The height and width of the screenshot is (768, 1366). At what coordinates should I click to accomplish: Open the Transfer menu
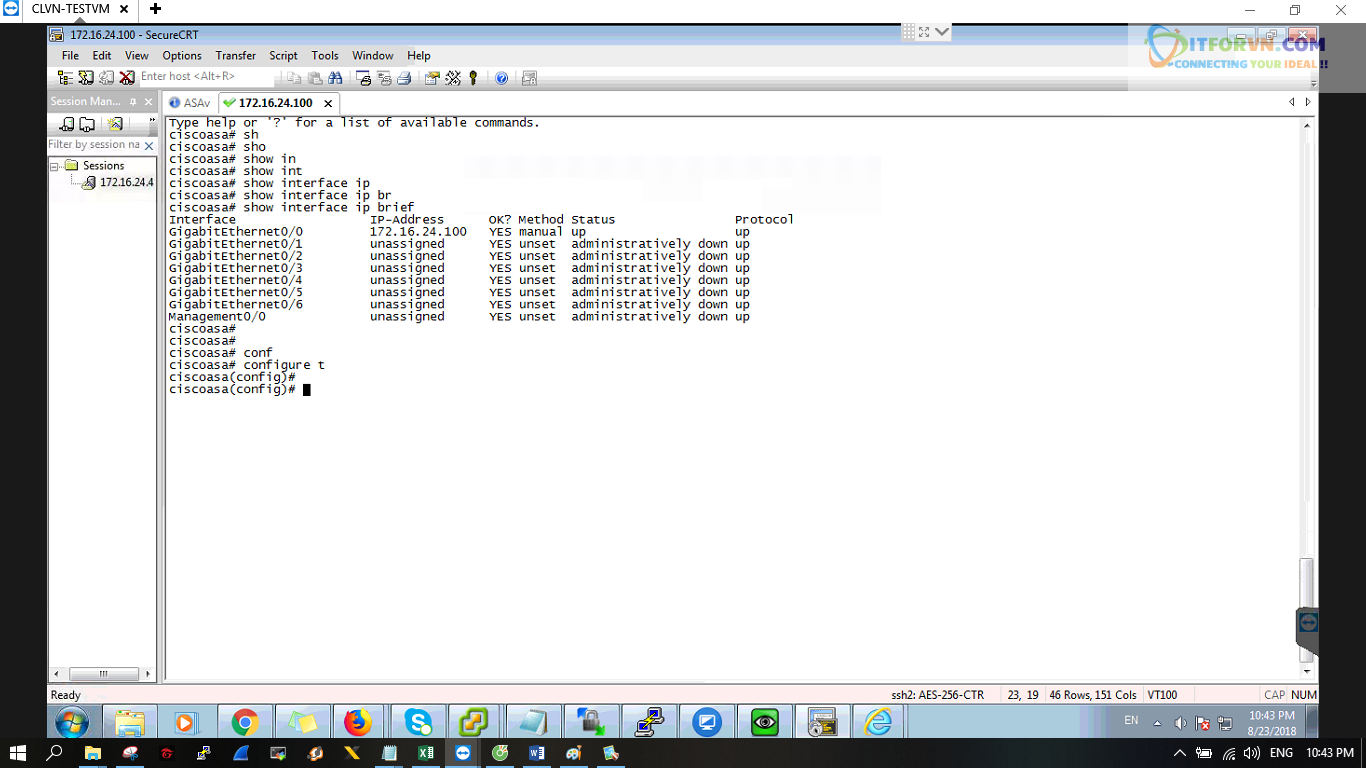coord(235,56)
